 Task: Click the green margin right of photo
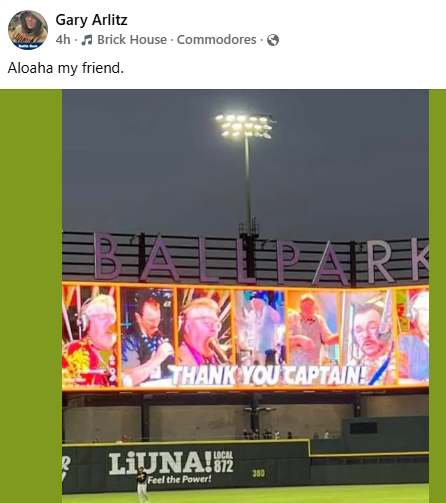coord(437,296)
